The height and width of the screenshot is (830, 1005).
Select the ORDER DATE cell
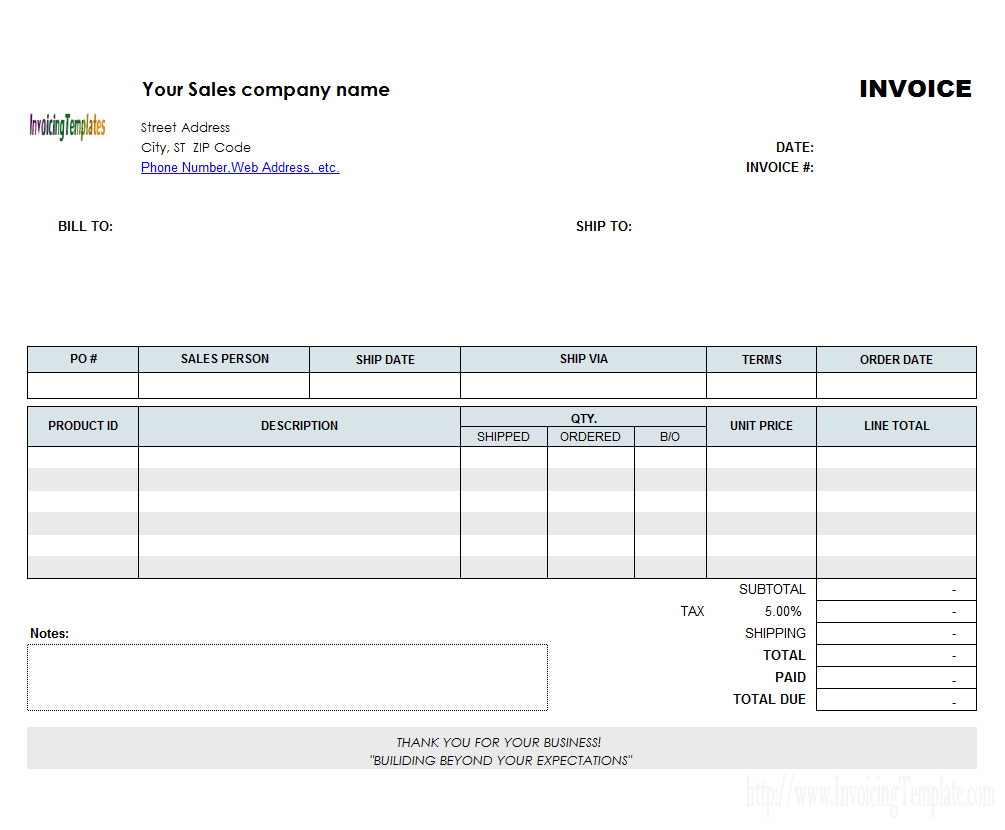click(x=895, y=385)
